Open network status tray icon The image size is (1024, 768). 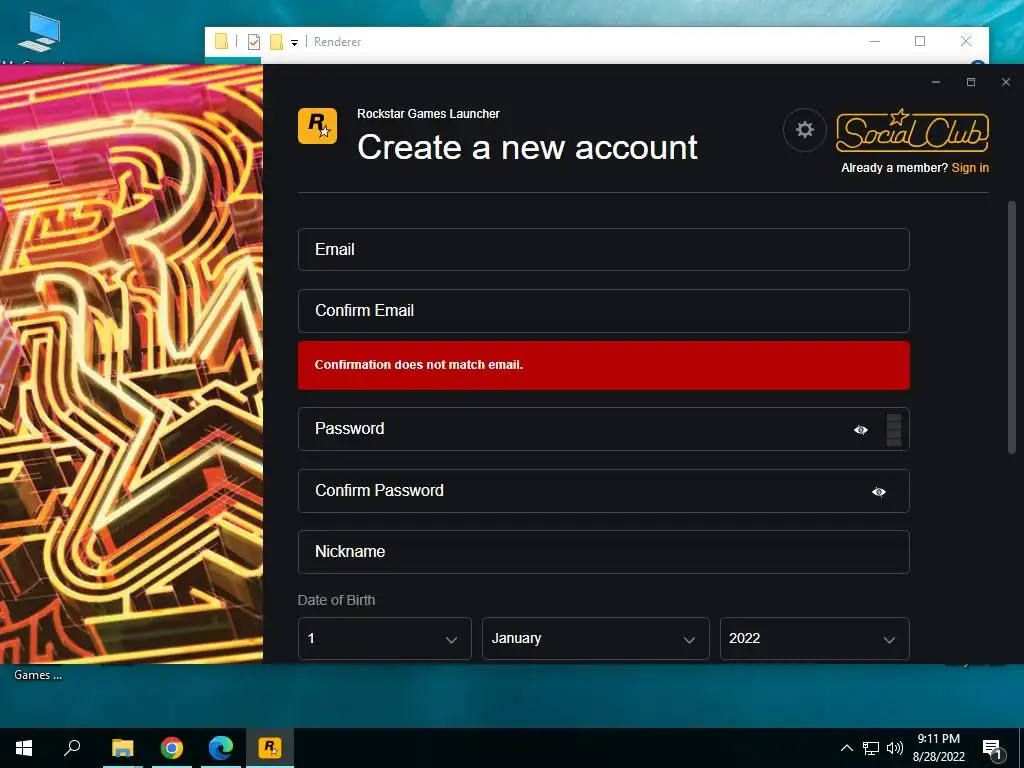click(x=871, y=748)
